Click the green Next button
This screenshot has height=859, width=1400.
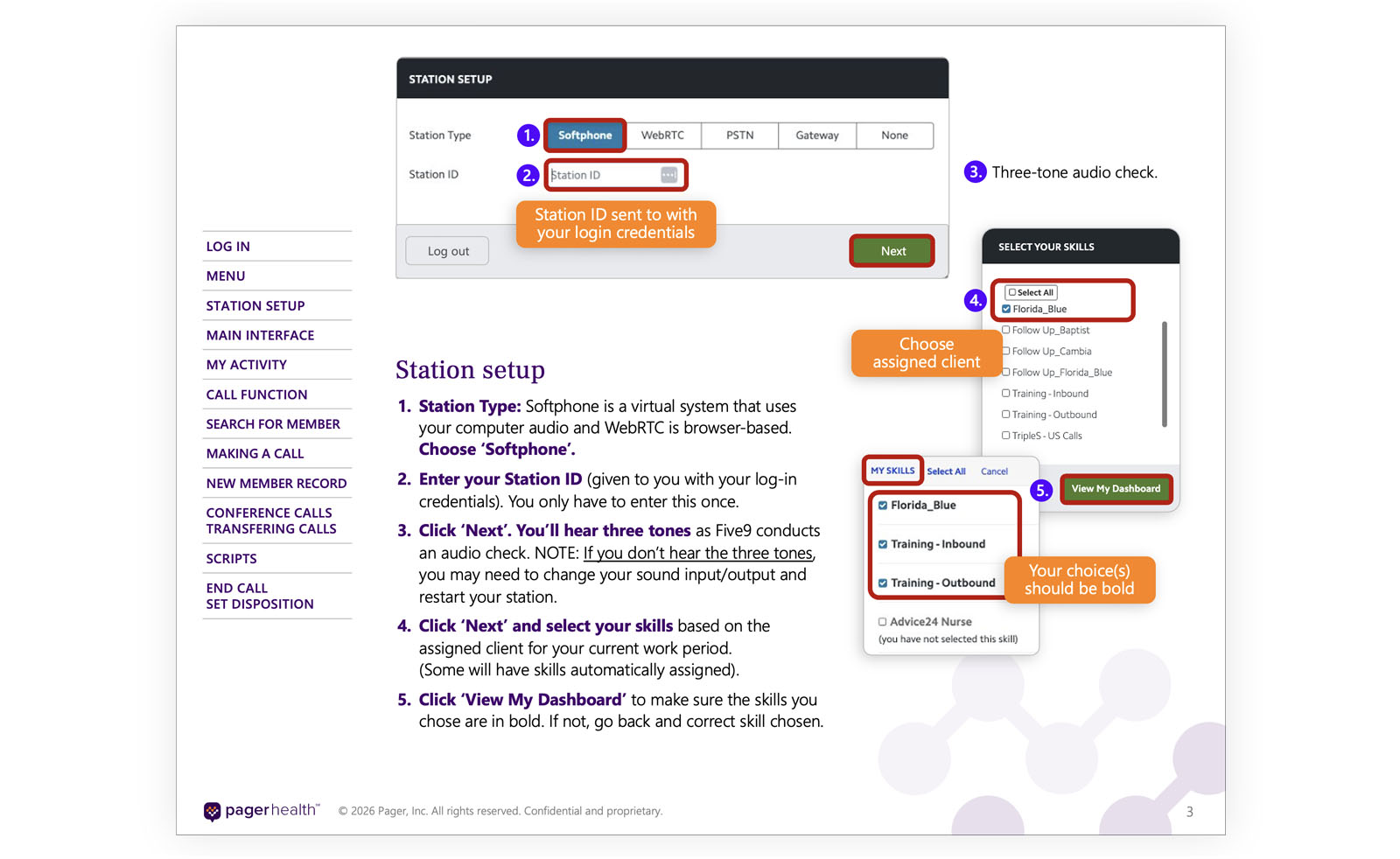[892, 251]
